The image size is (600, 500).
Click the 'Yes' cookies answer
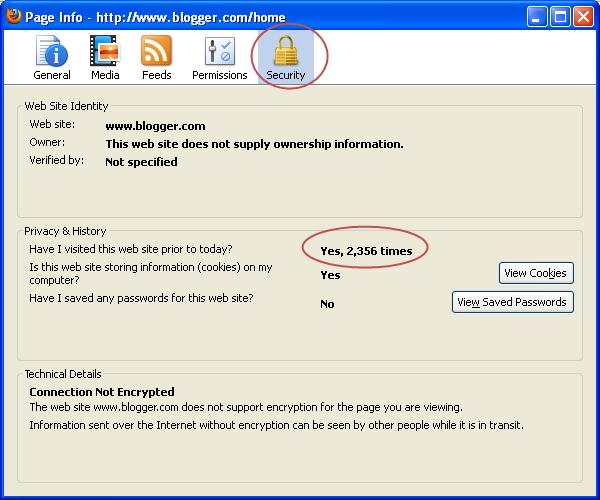[330, 275]
